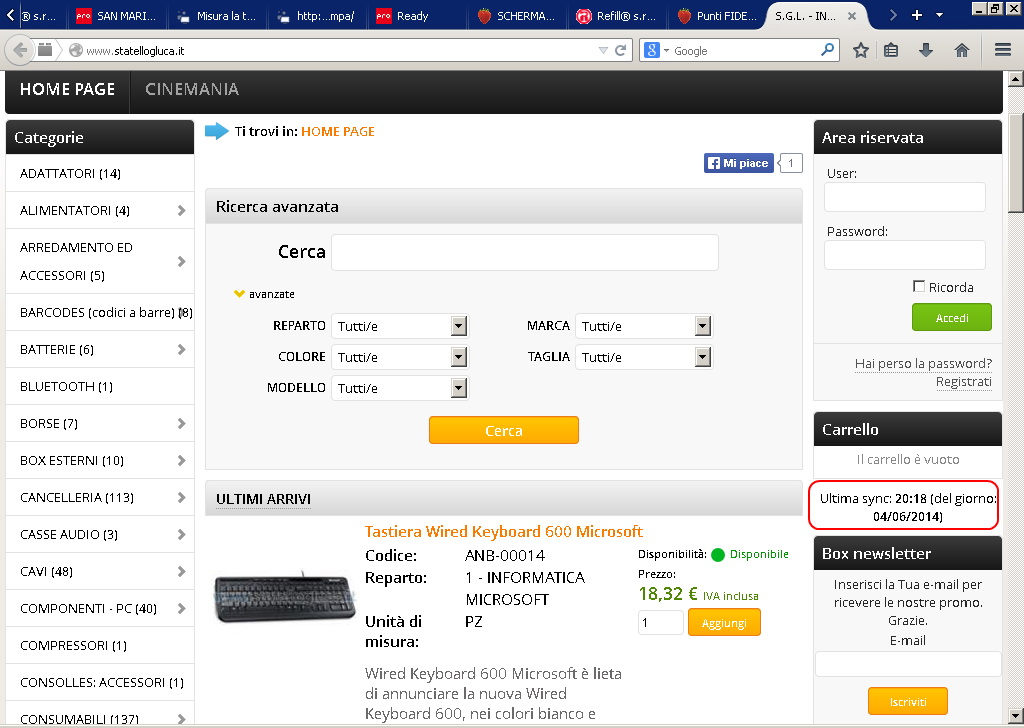Open a new tab with the plus icon
1024x728 pixels.
pyautogui.click(x=917, y=15)
